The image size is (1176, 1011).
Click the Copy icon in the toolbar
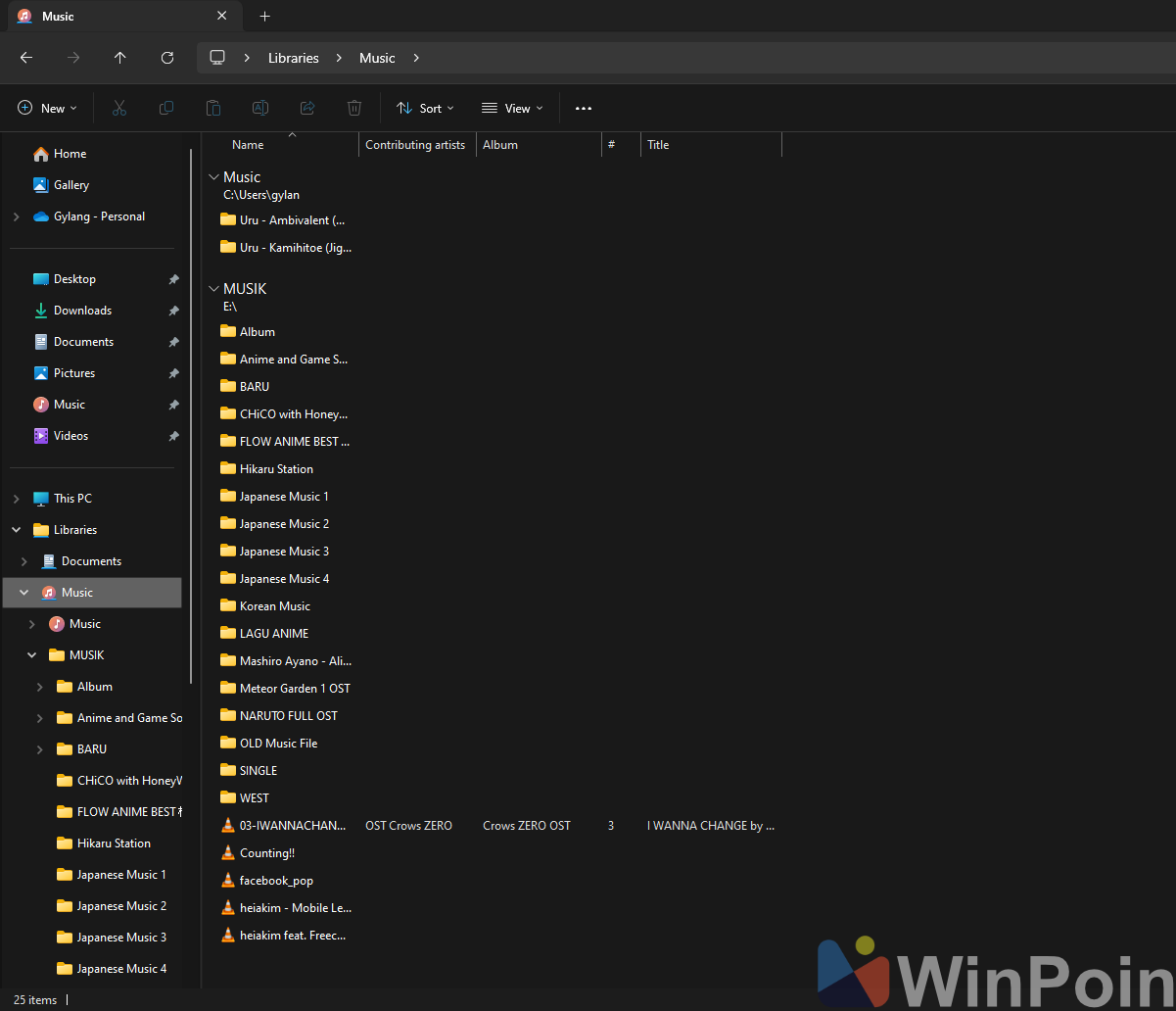coord(165,108)
